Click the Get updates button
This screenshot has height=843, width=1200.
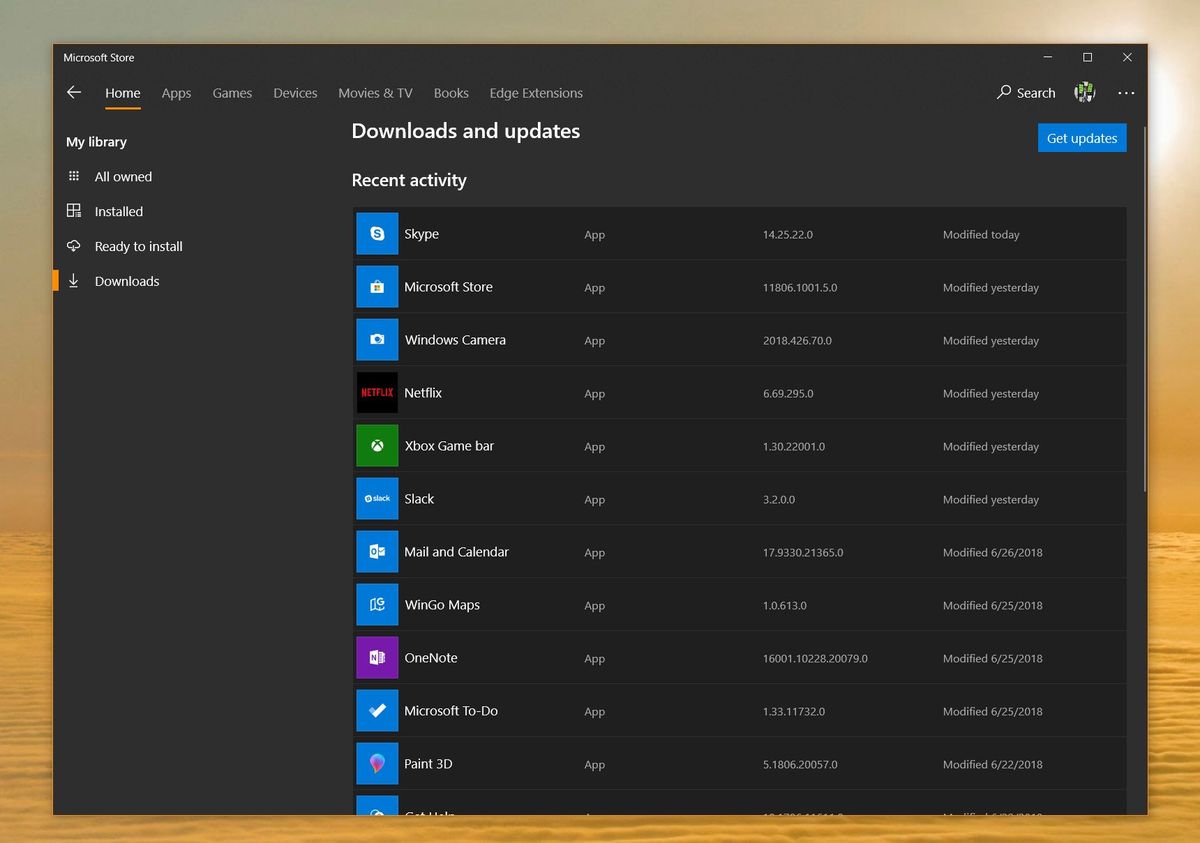[x=1082, y=137]
